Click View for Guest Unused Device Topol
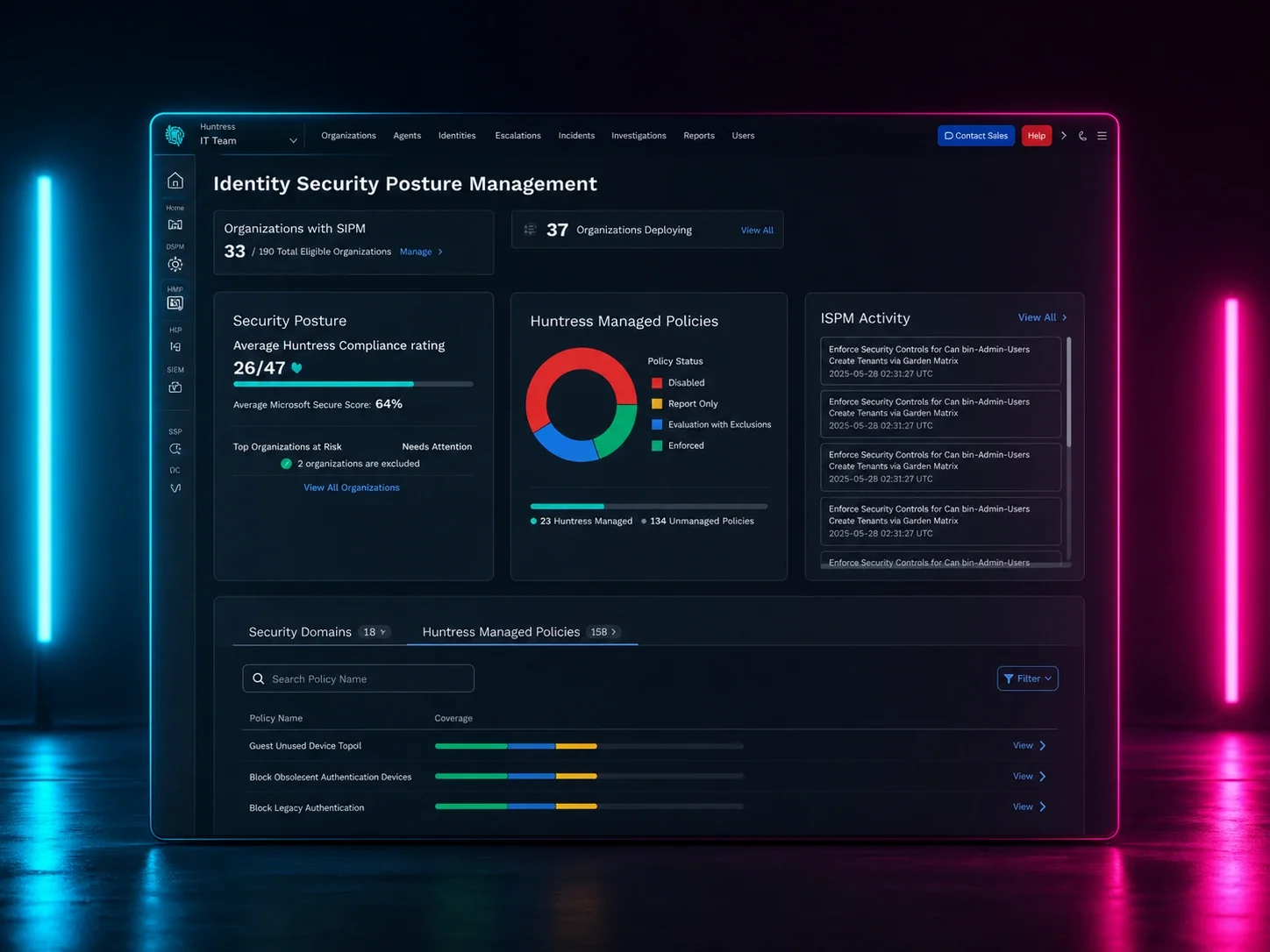This screenshot has height=952, width=1270. pos(1023,746)
